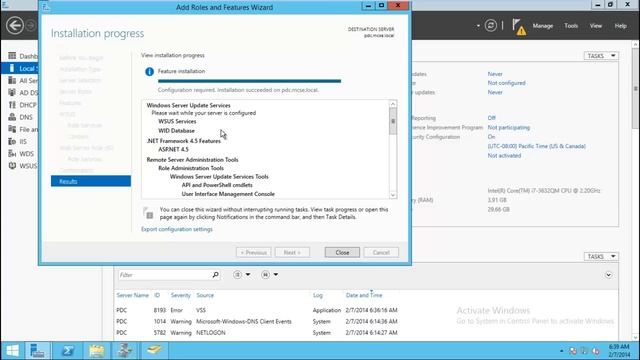Click the Pacific Time zone link
The width and height of the screenshot is (640, 360).
pyautogui.click(x=536, y=146)
